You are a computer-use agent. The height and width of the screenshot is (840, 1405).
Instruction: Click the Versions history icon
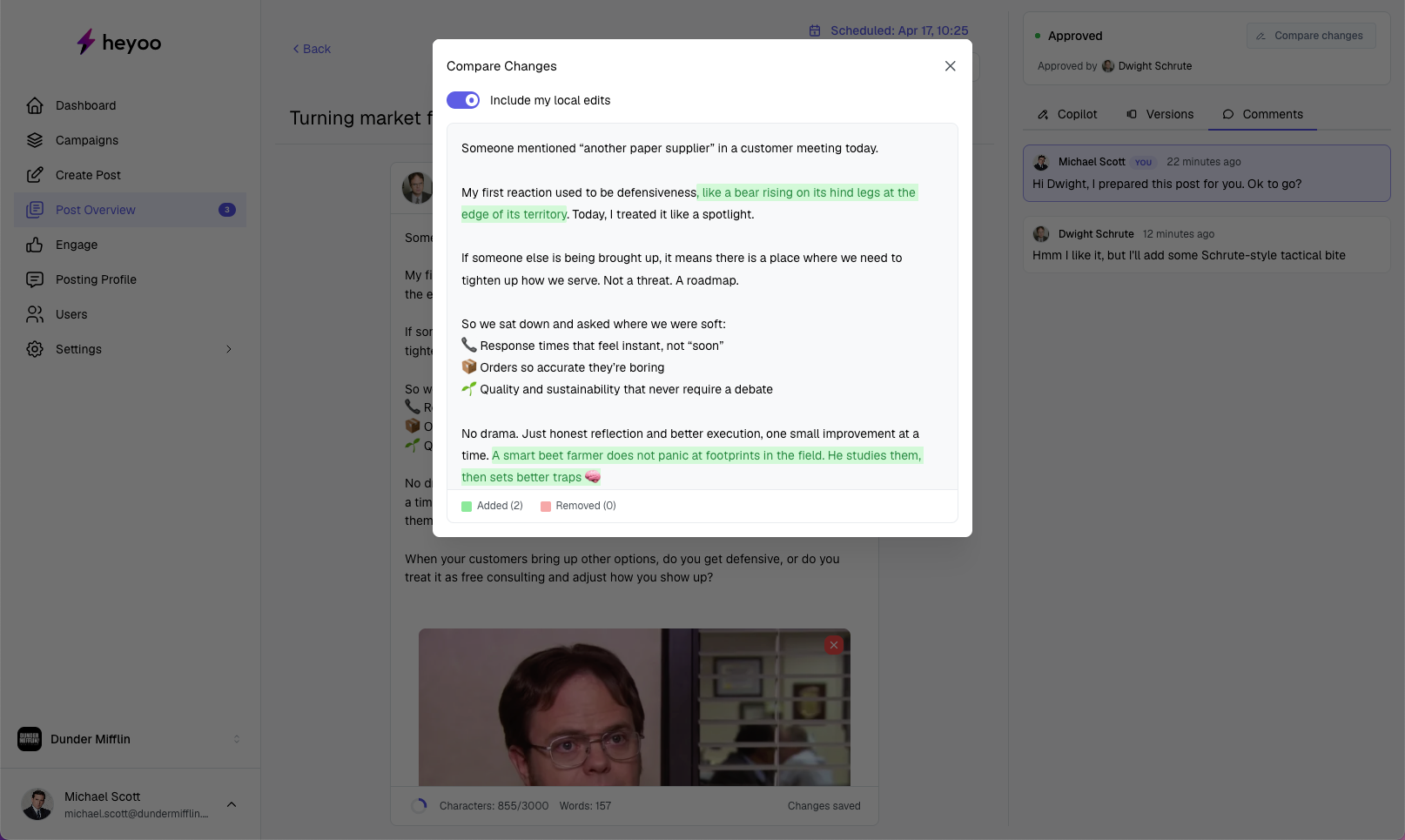(1132, 114)
